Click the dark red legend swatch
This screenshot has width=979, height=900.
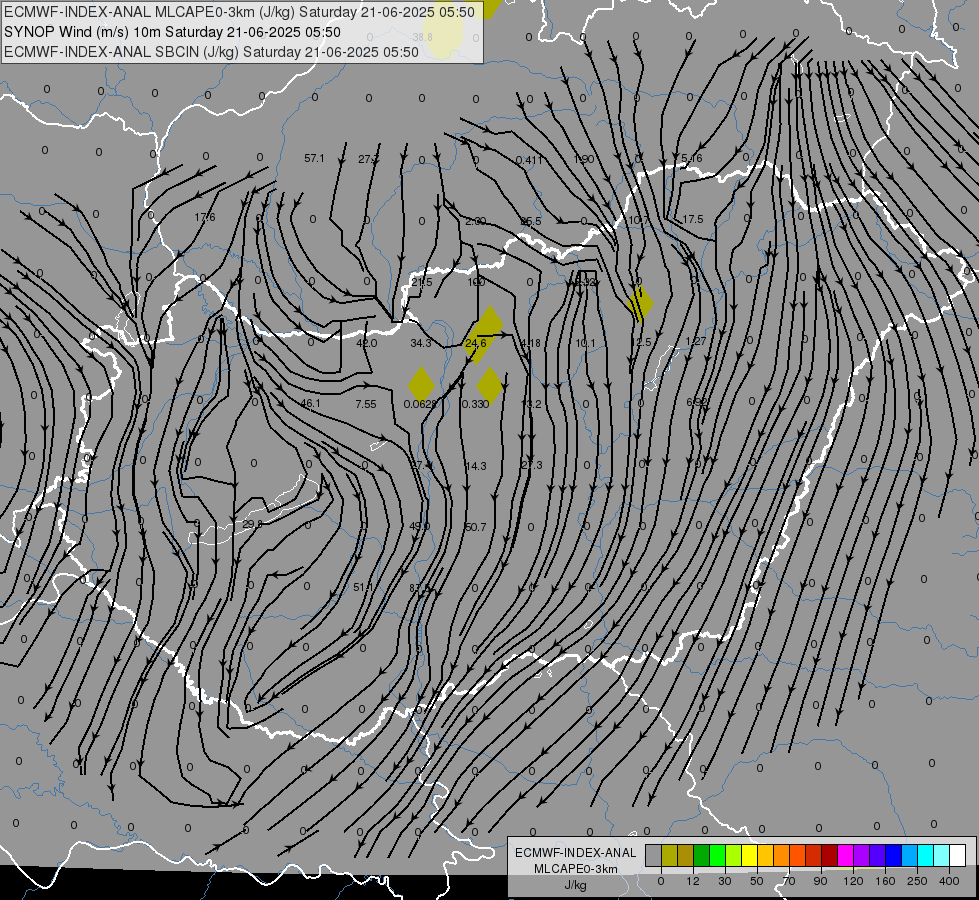tap(830, 855)
